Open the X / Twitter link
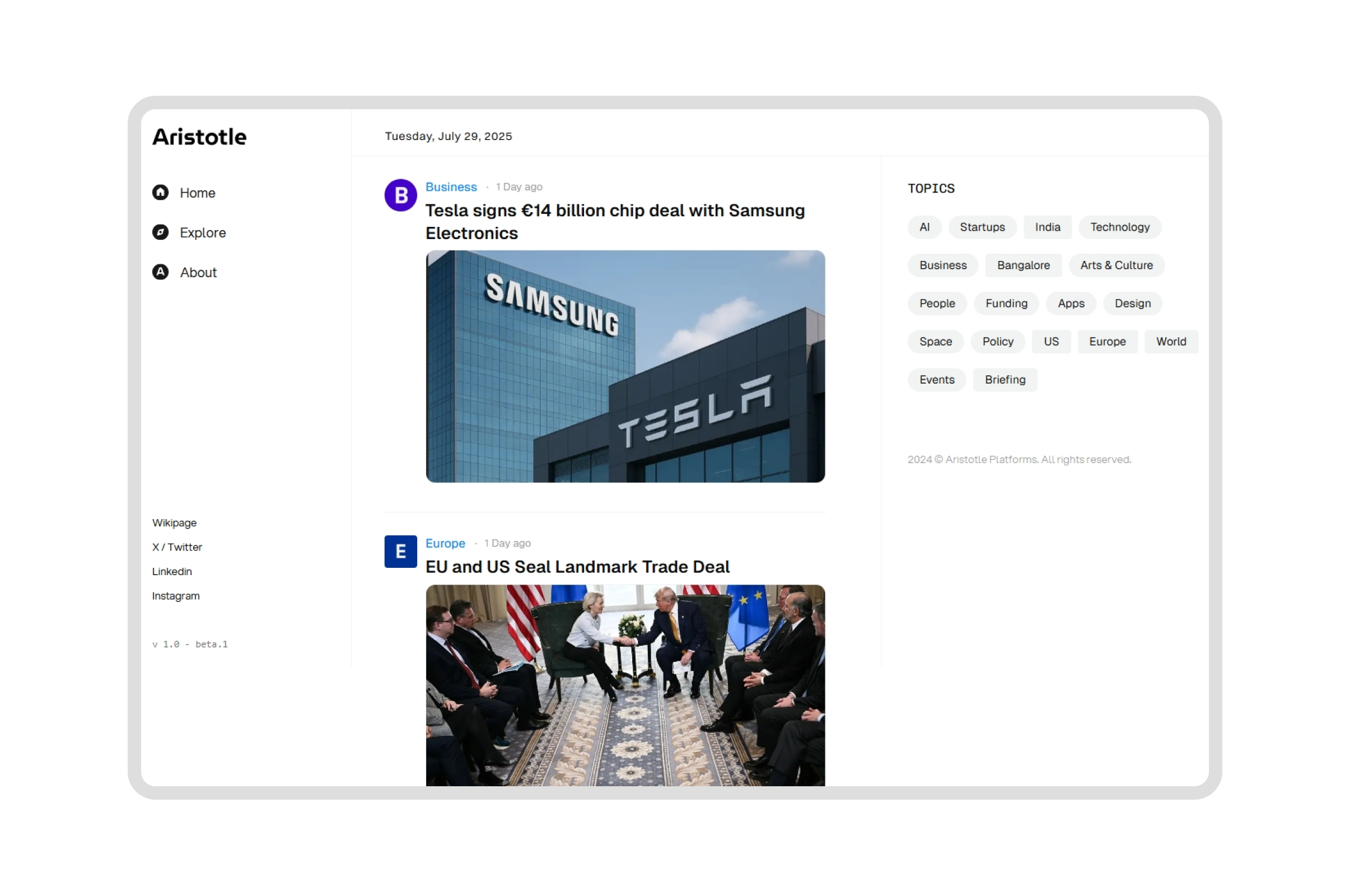The height and width of the screenshot is (896, 1350). tap(177, 548)
